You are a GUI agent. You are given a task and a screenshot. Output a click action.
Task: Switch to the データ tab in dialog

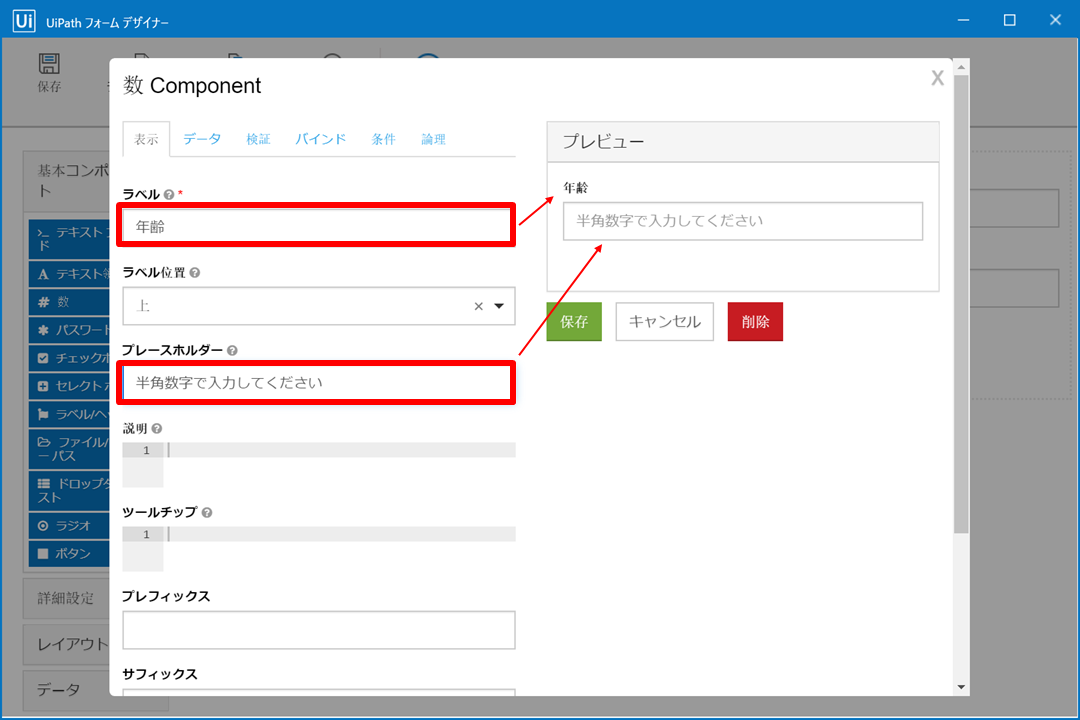click(x=202, y=139)
